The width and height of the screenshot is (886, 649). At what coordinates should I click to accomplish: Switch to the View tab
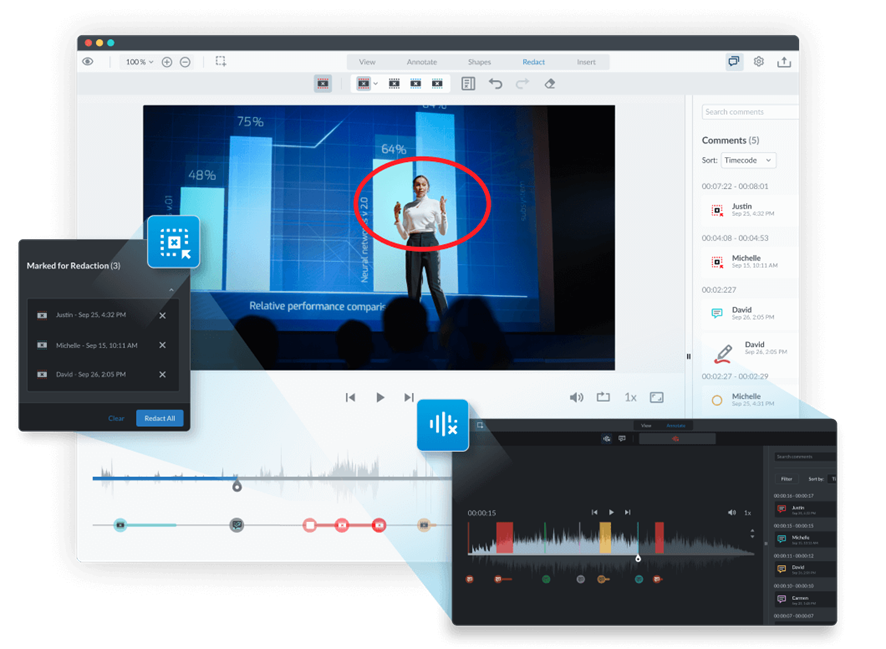pyautogui.click(x=367, y=62)
